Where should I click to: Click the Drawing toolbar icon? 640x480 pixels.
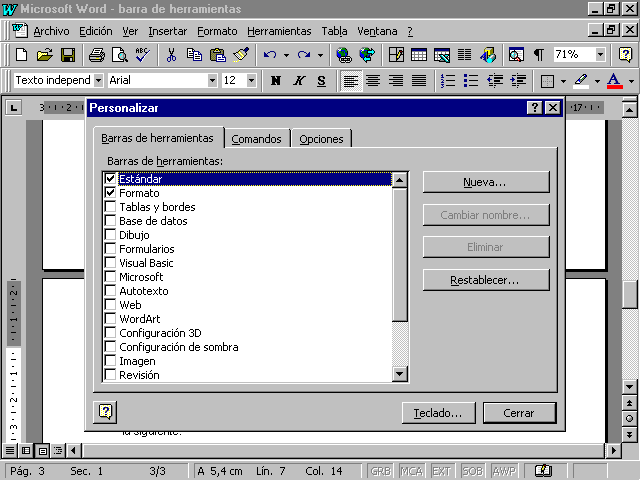click(488, 54)
